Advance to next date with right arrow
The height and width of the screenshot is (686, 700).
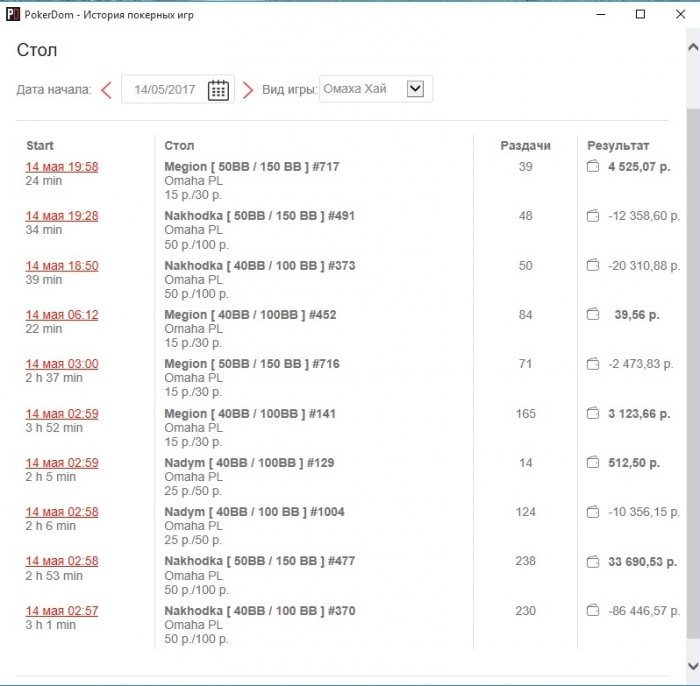click(248, 90)
